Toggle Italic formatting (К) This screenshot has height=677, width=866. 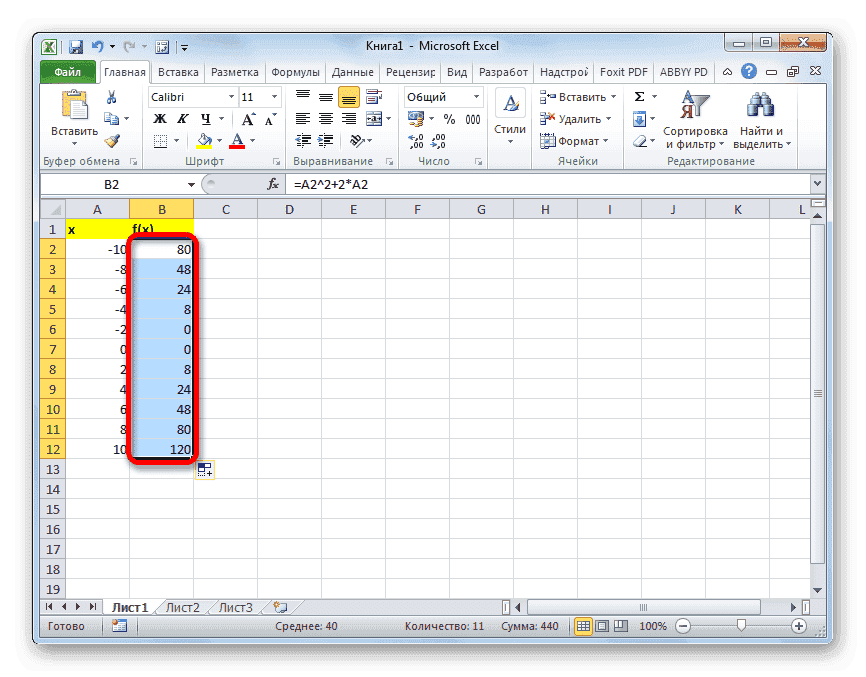pos(179,120)
